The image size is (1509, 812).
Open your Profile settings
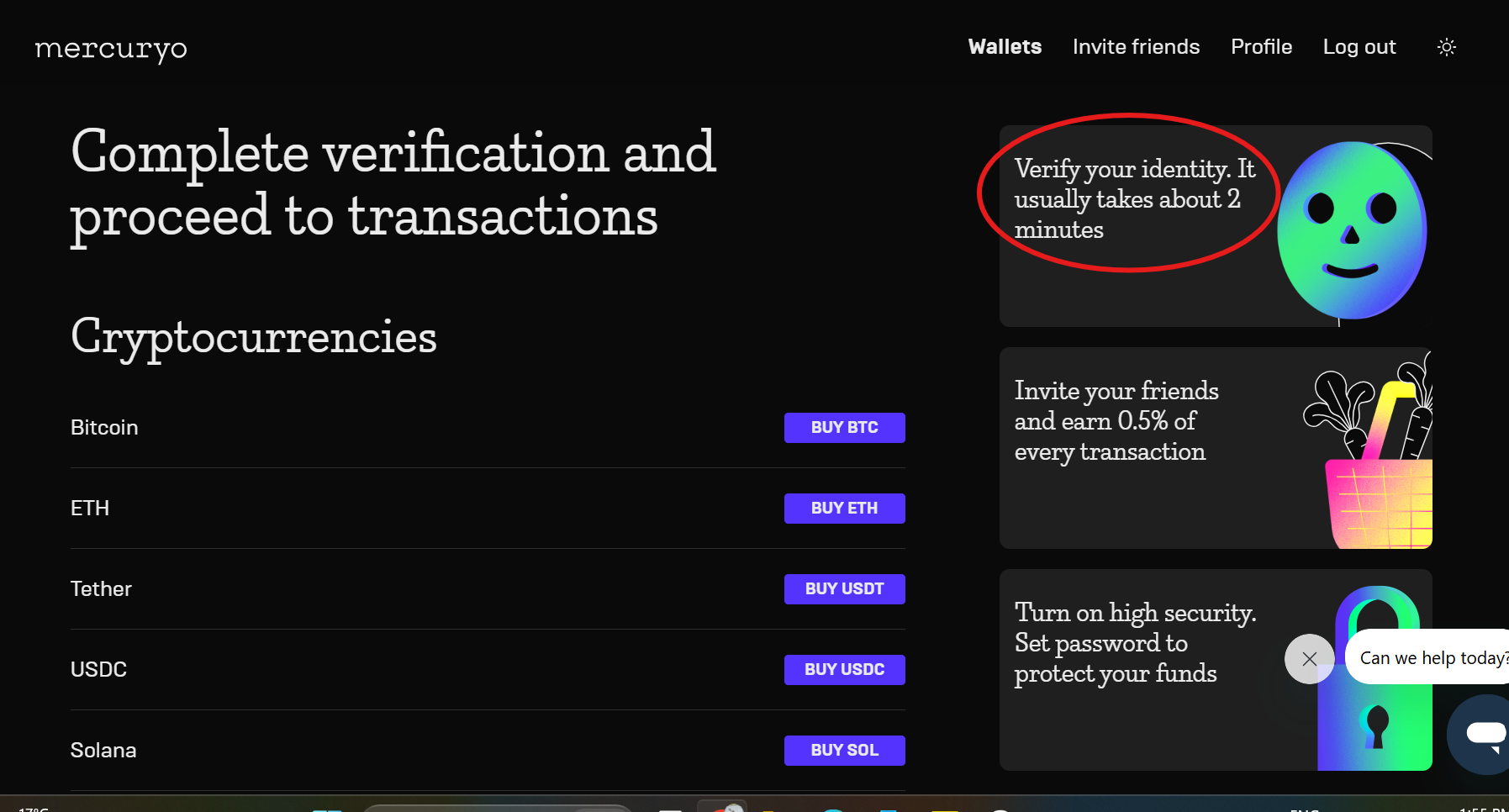click(1261, 47)
